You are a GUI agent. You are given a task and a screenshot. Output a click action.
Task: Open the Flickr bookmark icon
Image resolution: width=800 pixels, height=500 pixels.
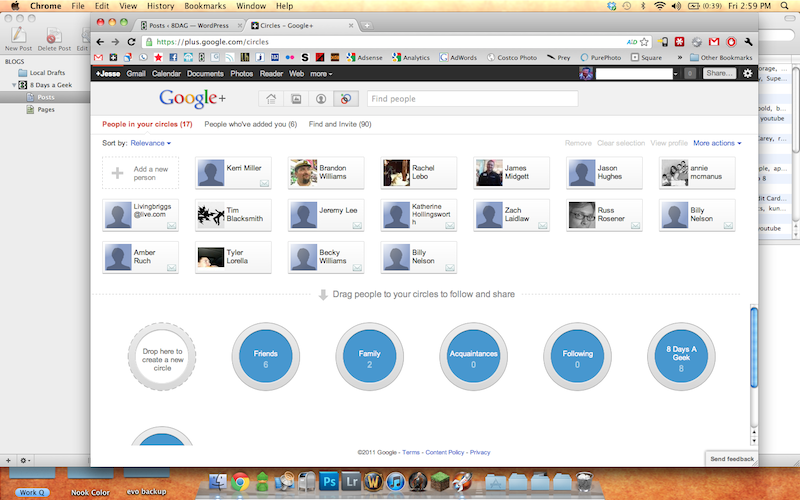[290, 58]
